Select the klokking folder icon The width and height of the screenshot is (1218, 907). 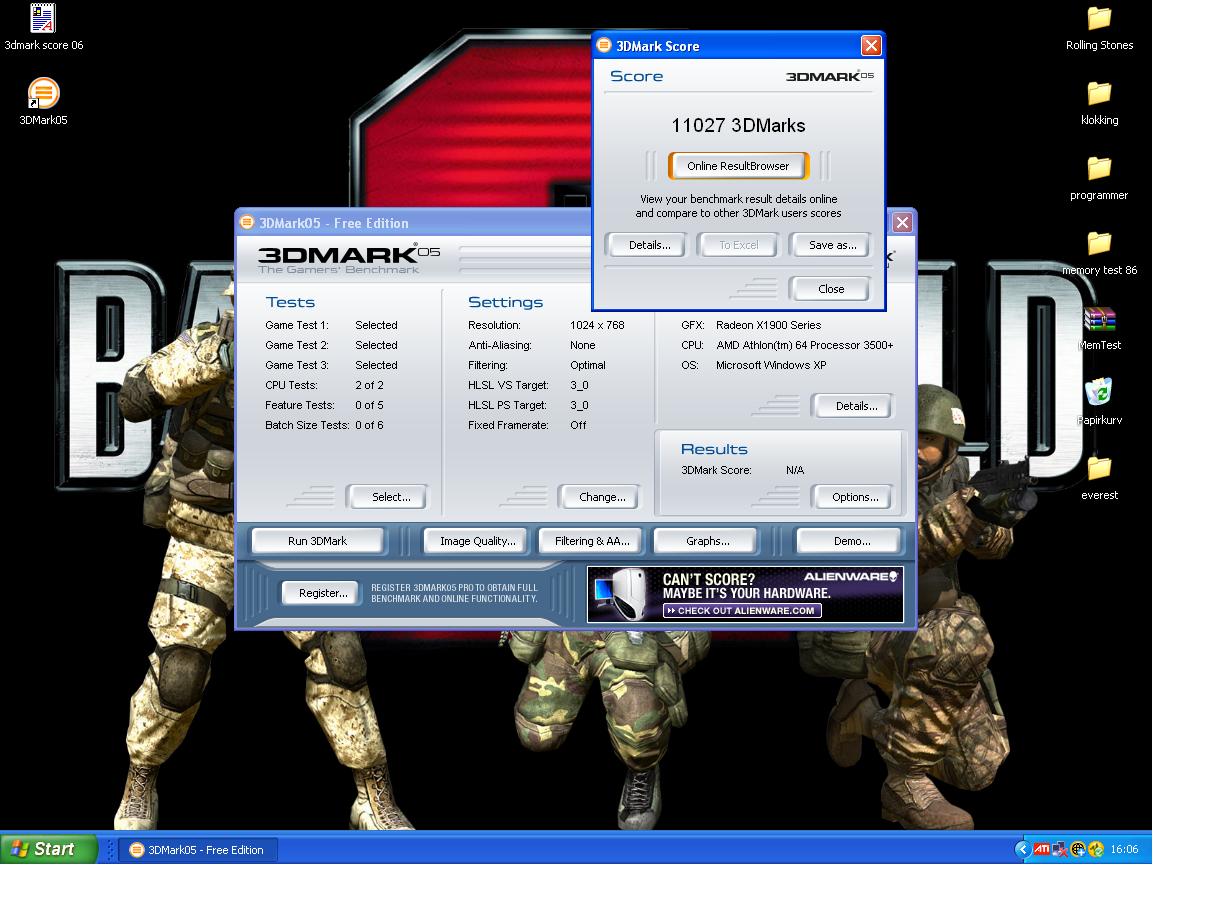coord(1099,93)
